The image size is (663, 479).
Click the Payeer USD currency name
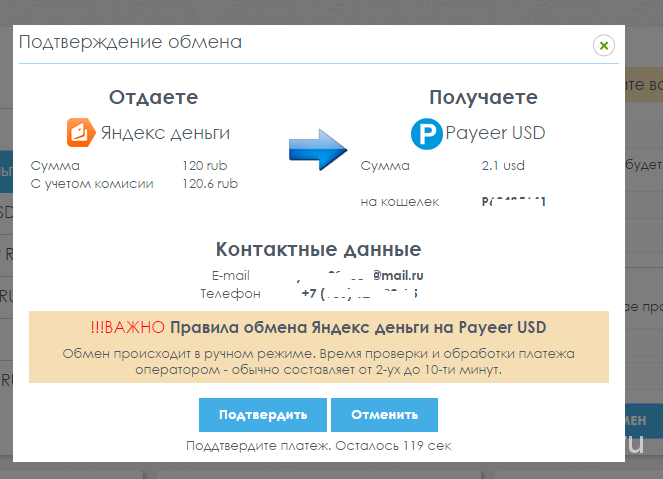(495, 133)
